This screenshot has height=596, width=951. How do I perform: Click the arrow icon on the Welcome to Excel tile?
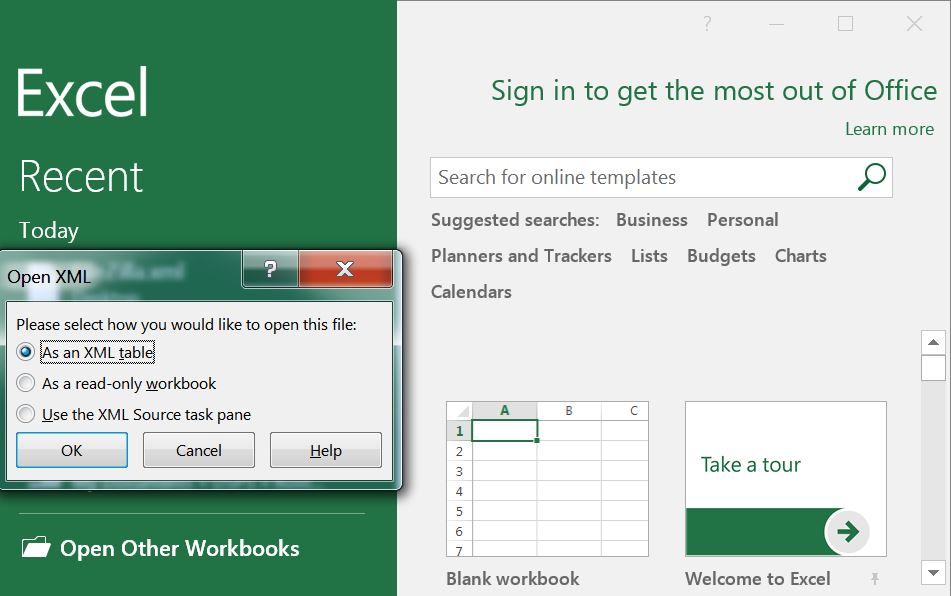click(849, 533)
